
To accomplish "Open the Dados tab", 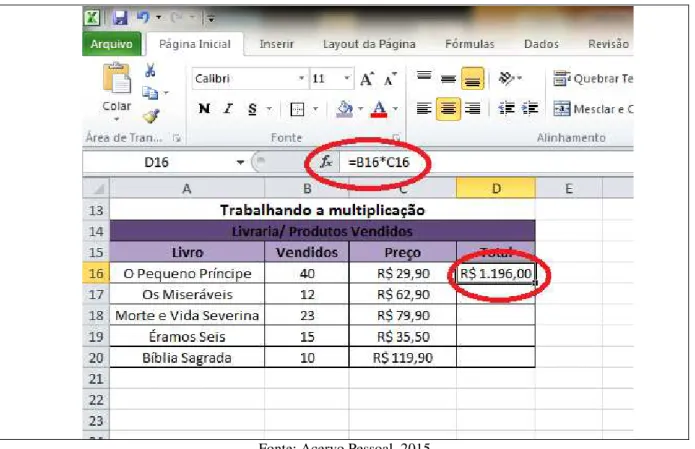I will pyautogui.click(x=541, y=44).
